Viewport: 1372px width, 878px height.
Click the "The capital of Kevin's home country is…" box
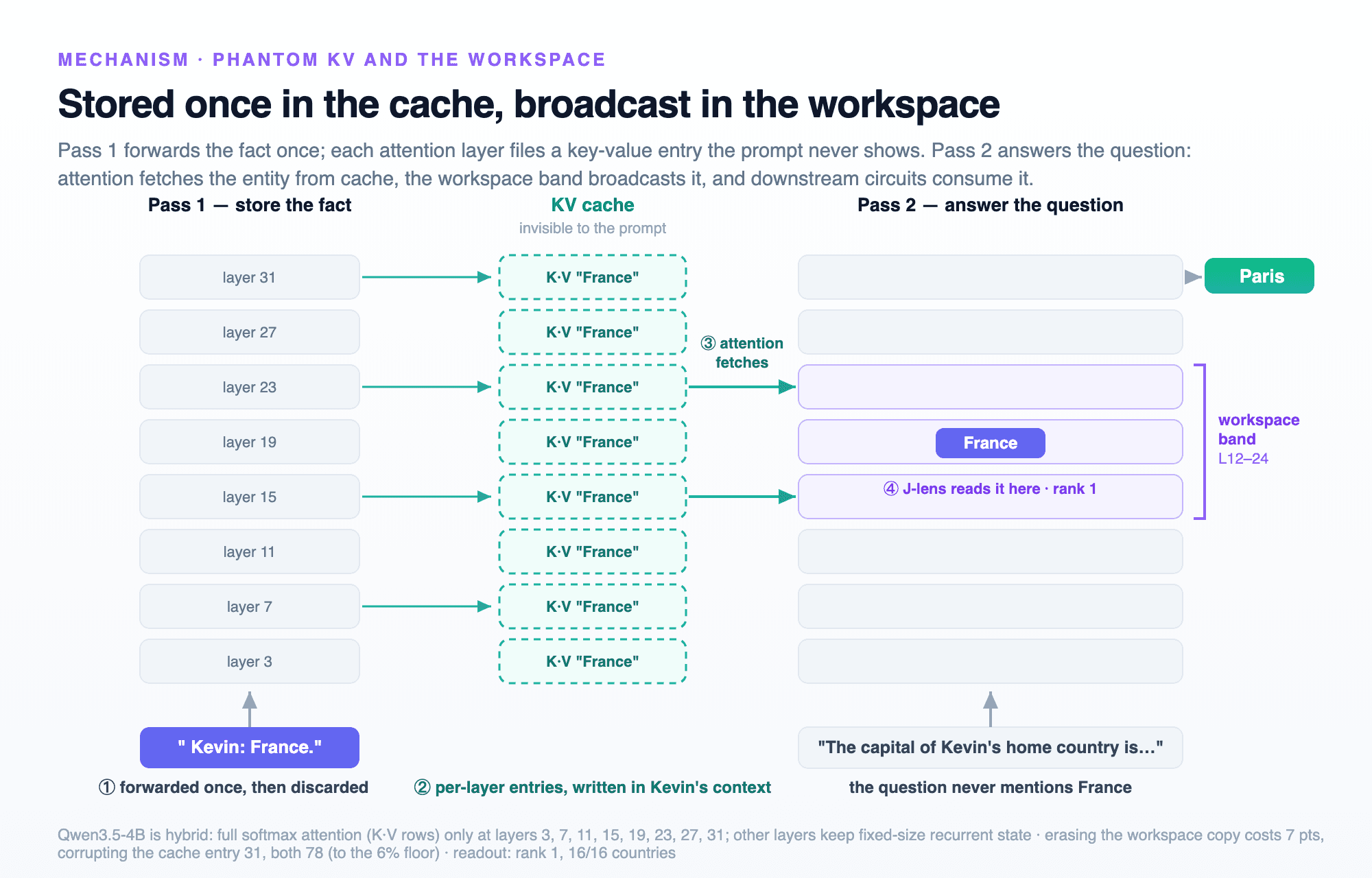(991, 748)
